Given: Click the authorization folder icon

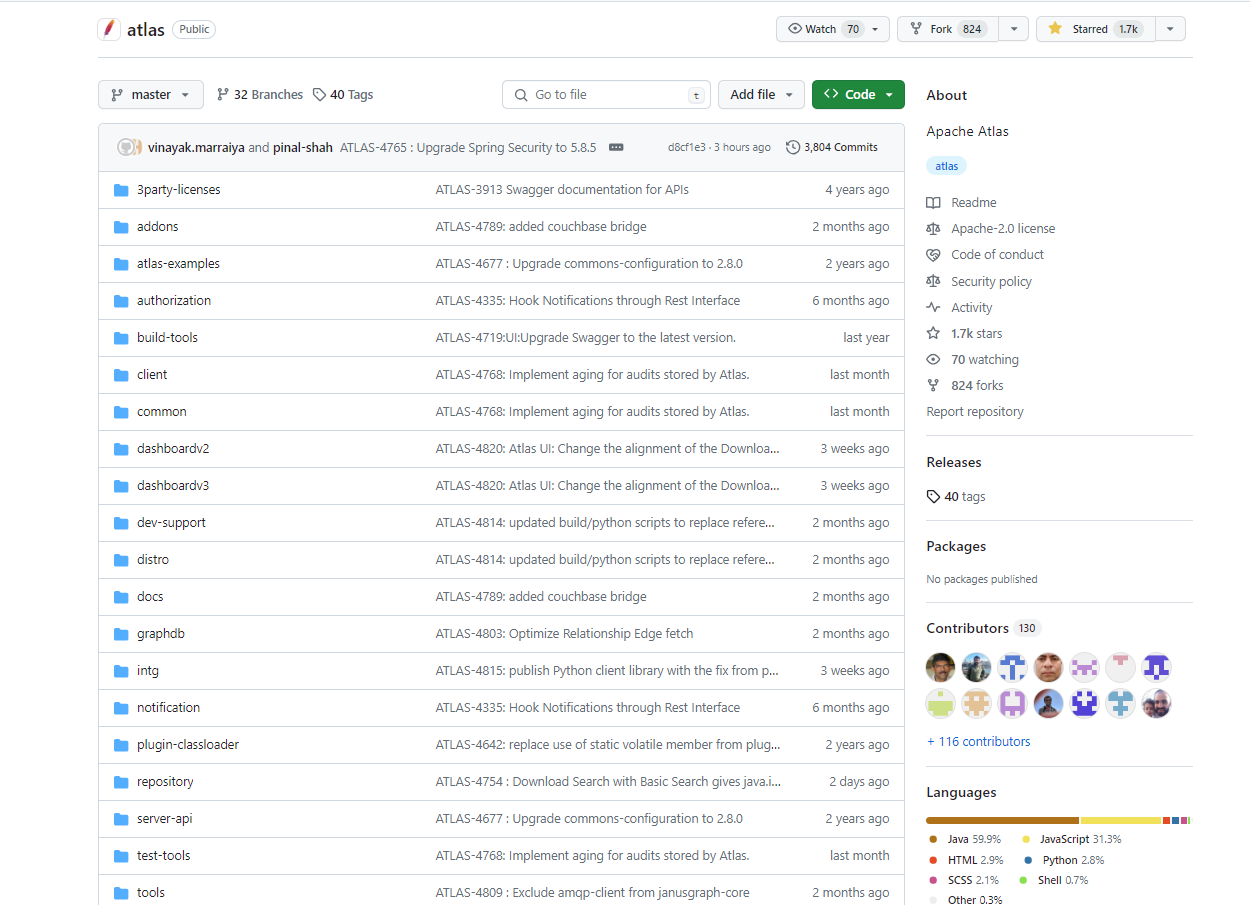Looking at the screenshot, I should (121, 301).
